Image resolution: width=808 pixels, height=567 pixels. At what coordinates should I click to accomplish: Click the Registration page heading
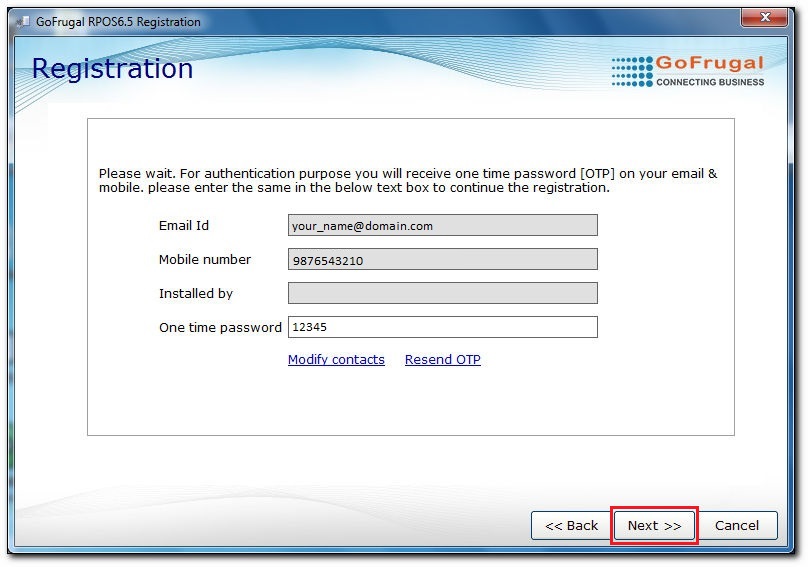click(112, 68)
